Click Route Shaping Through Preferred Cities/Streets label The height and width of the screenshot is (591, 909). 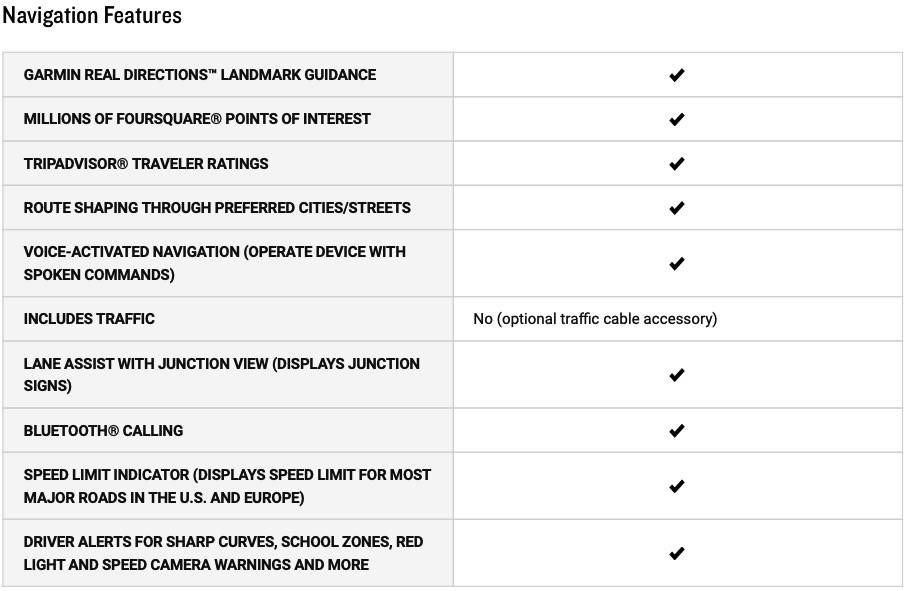217,208
